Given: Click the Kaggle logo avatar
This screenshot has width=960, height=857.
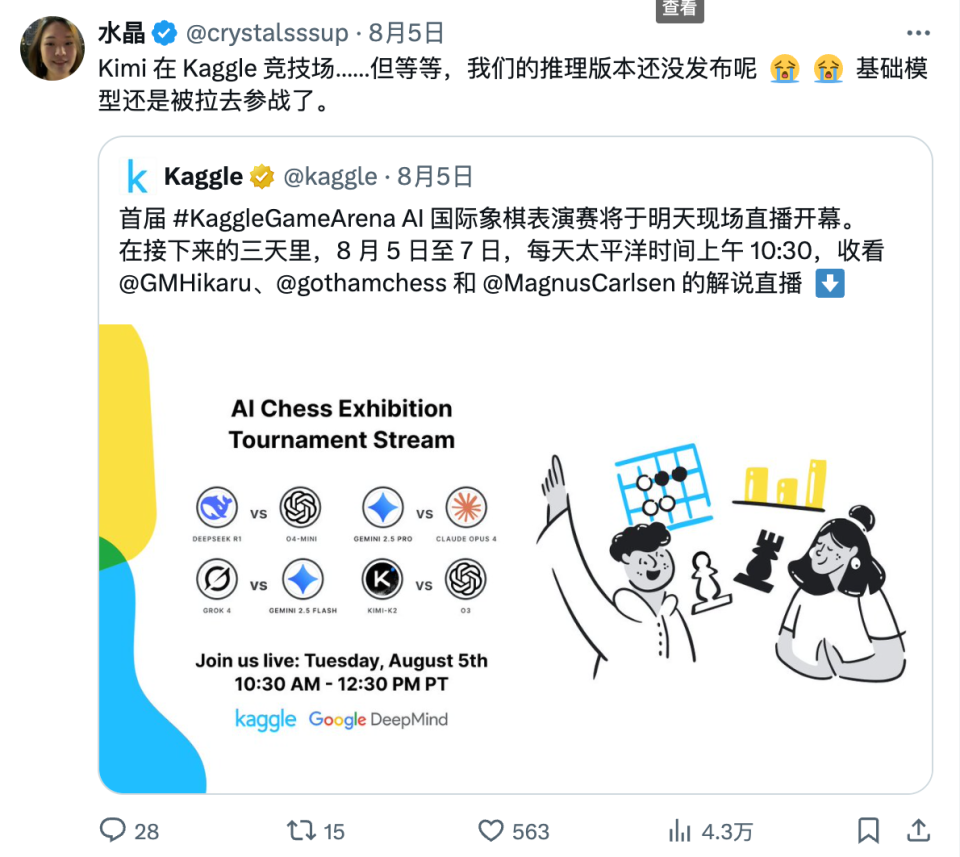Looking at the screenshot, I should click(136, 177).
